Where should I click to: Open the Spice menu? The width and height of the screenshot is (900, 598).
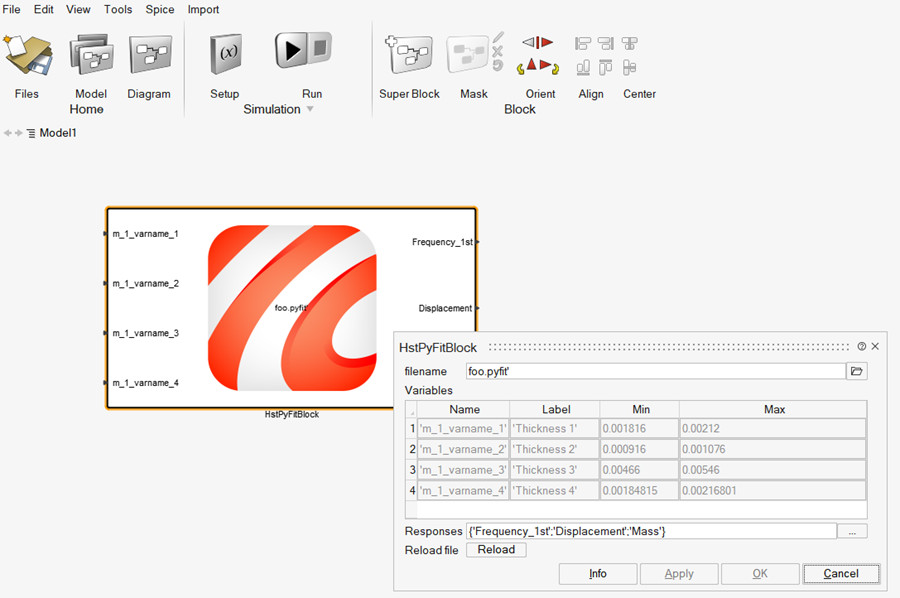[x=159, y=9]
